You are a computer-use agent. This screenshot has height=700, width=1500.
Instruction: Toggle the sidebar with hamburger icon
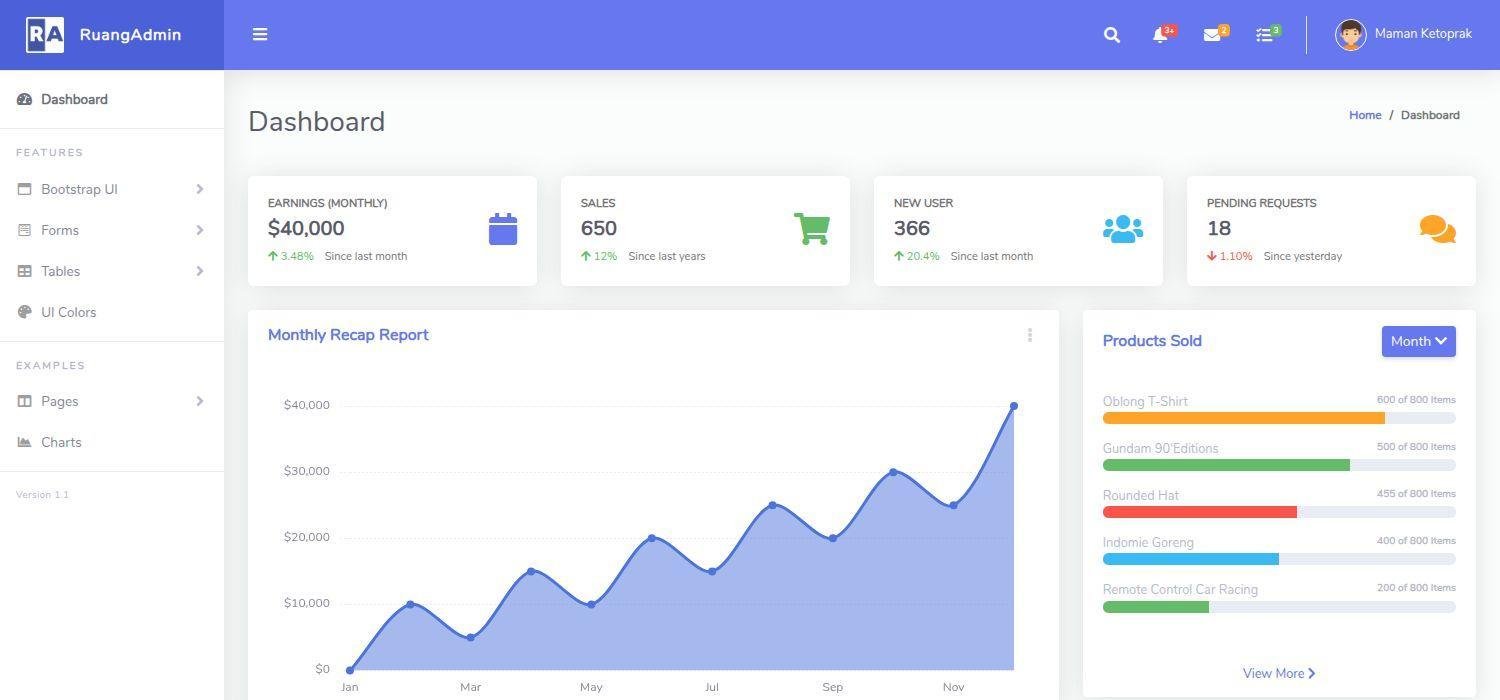coord(260,35)
